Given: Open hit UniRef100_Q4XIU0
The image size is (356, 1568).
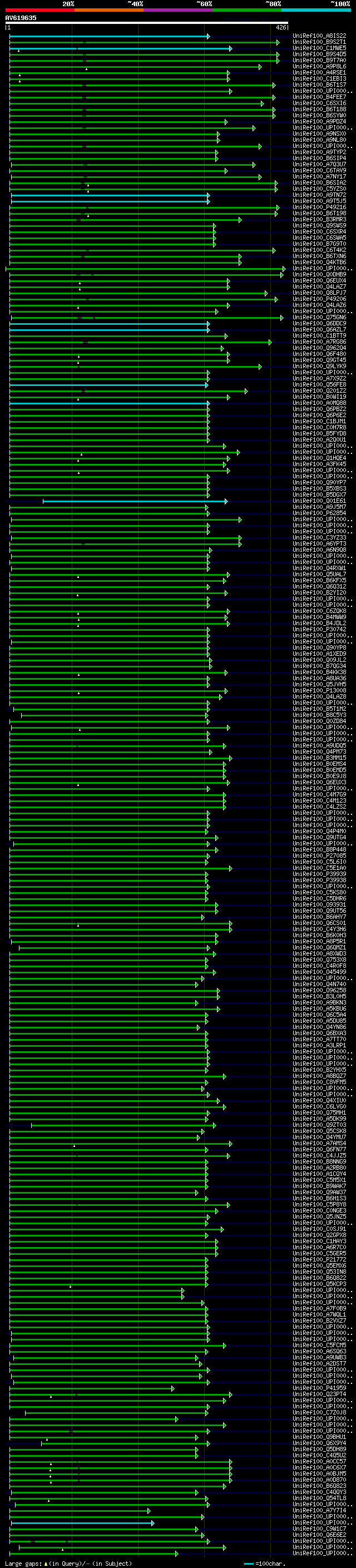Looking at the screenshot, I should point(319,1101).
